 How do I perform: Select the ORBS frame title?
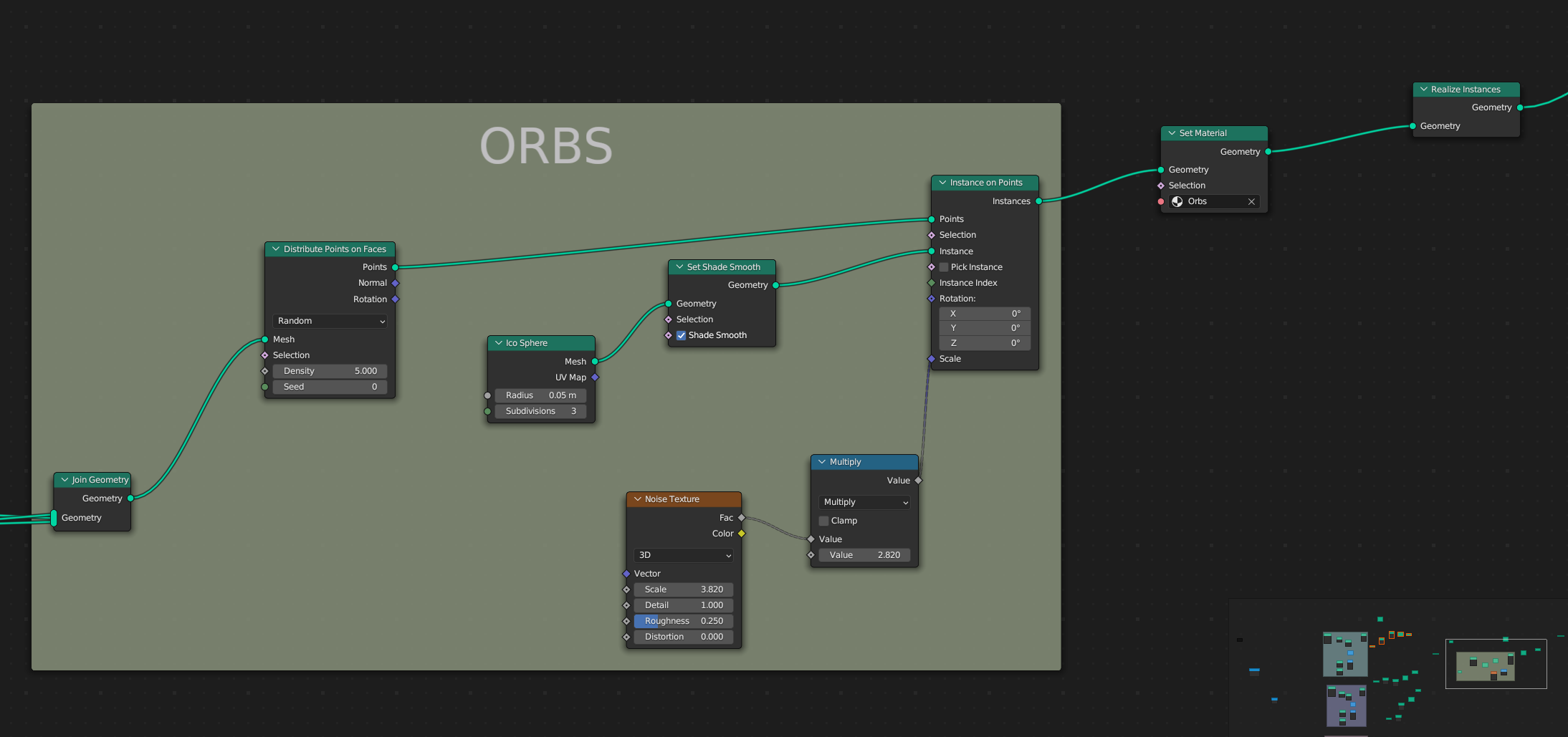tap(546, 146)
